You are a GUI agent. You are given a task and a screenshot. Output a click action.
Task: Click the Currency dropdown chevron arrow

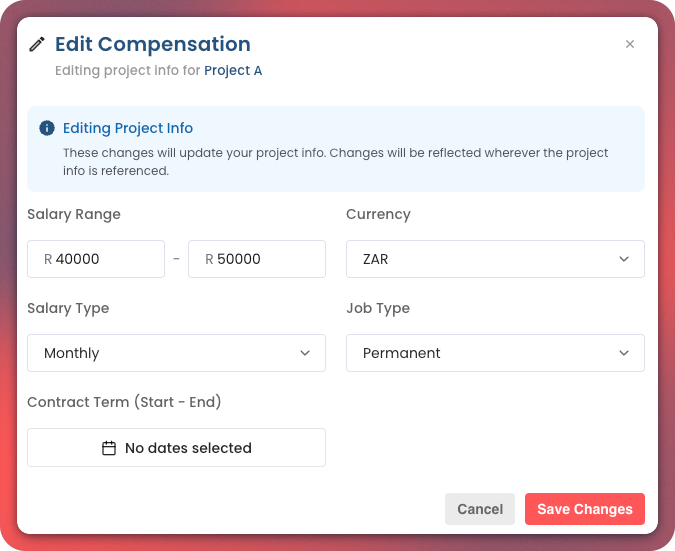click(624, 259)
